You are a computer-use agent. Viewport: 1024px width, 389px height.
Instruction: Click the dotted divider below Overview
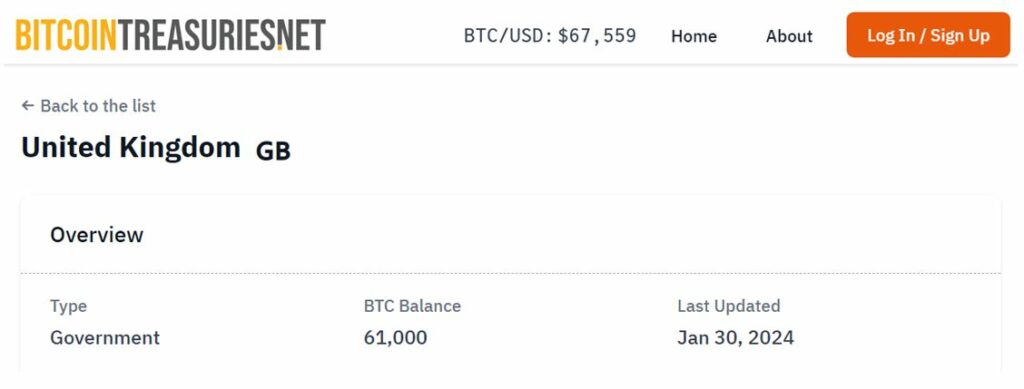coord(511,273)
